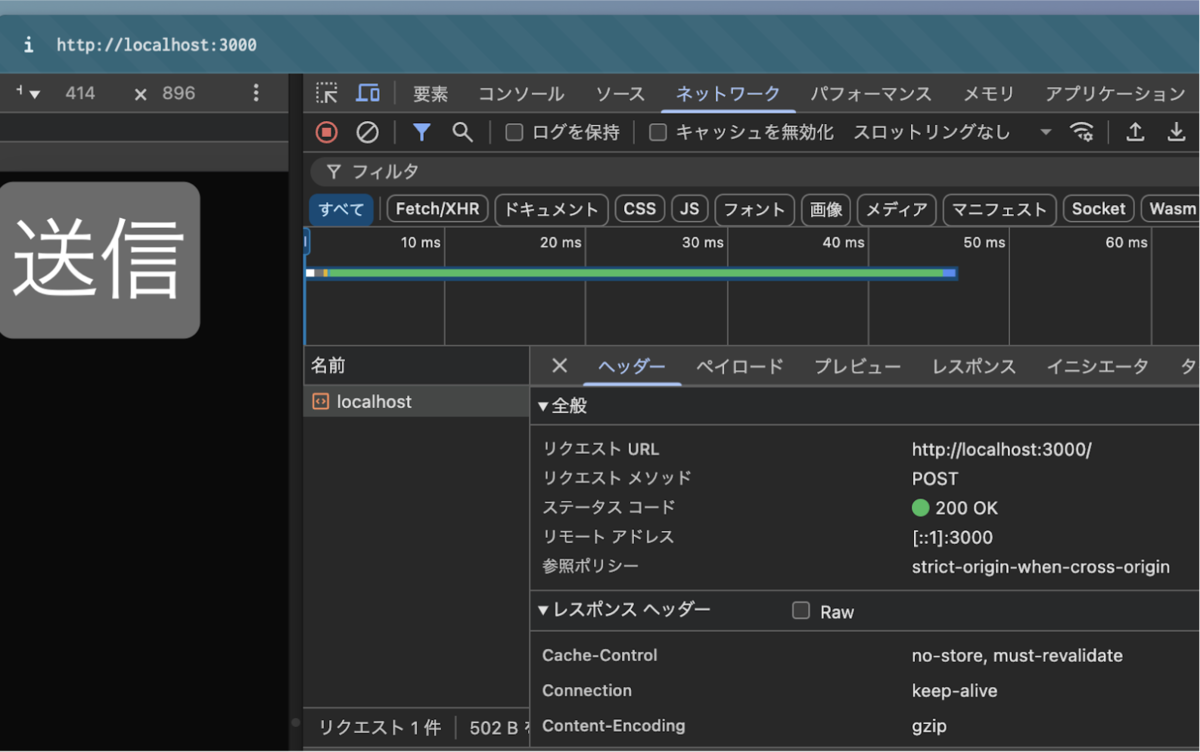Select the すべて filter chip
Screen dimensions: 1200x752
341,209
